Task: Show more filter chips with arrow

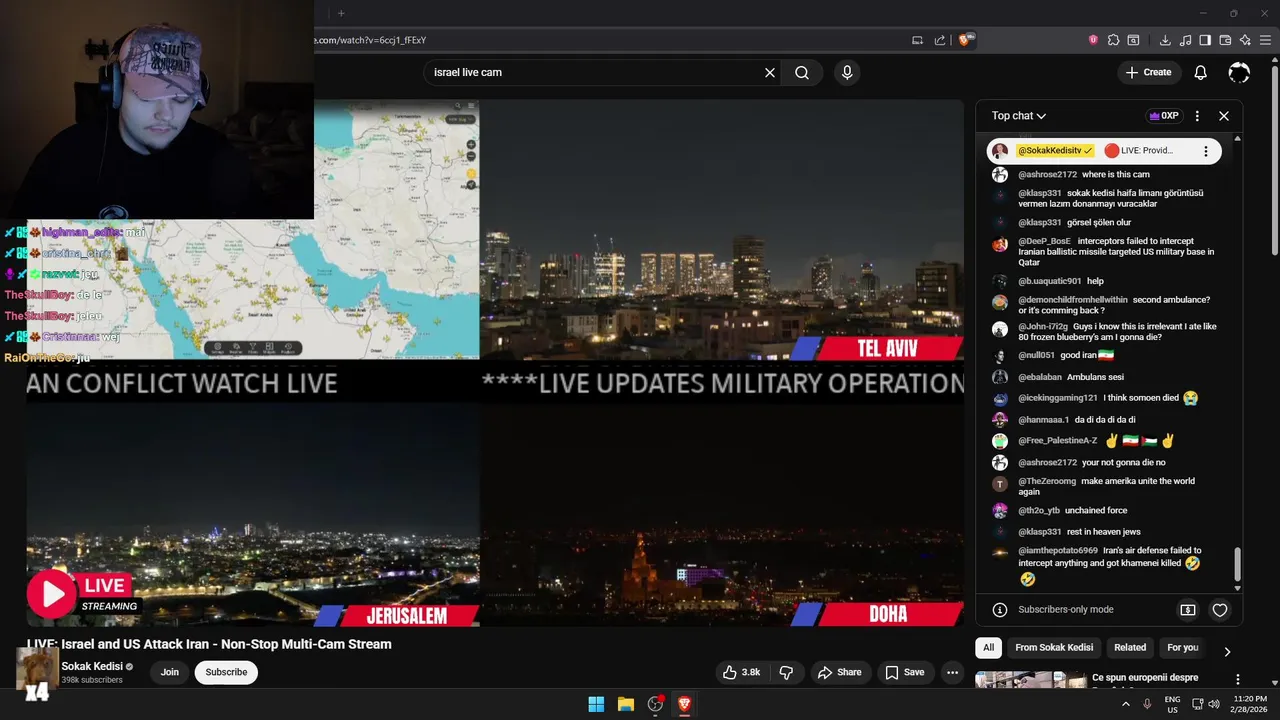Action: click(x=1227, y=651)
